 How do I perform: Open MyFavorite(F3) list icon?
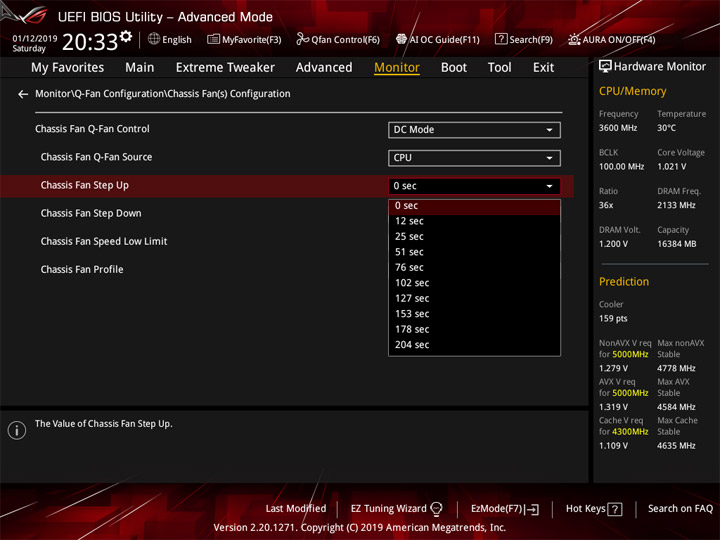tap(213, 39)
